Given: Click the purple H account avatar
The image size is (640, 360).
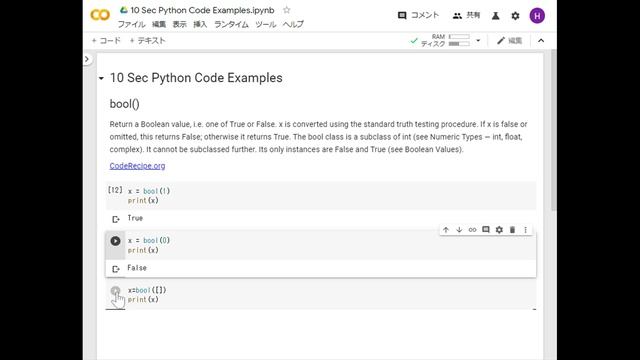Looking at the screenshot, I should click(537, 16).
